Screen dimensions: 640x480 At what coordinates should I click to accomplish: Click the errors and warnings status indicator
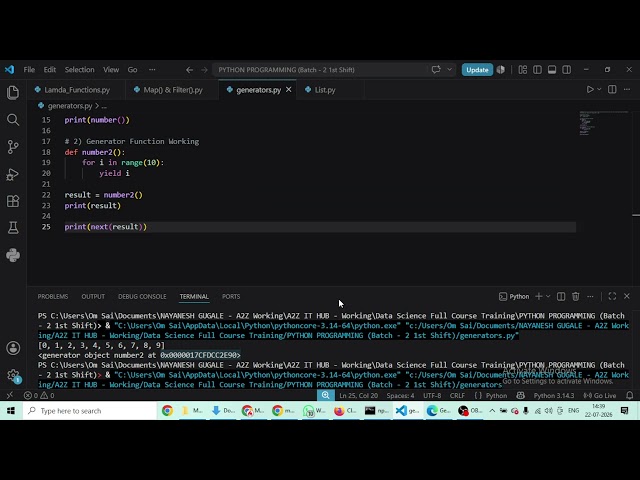point(39,396)
